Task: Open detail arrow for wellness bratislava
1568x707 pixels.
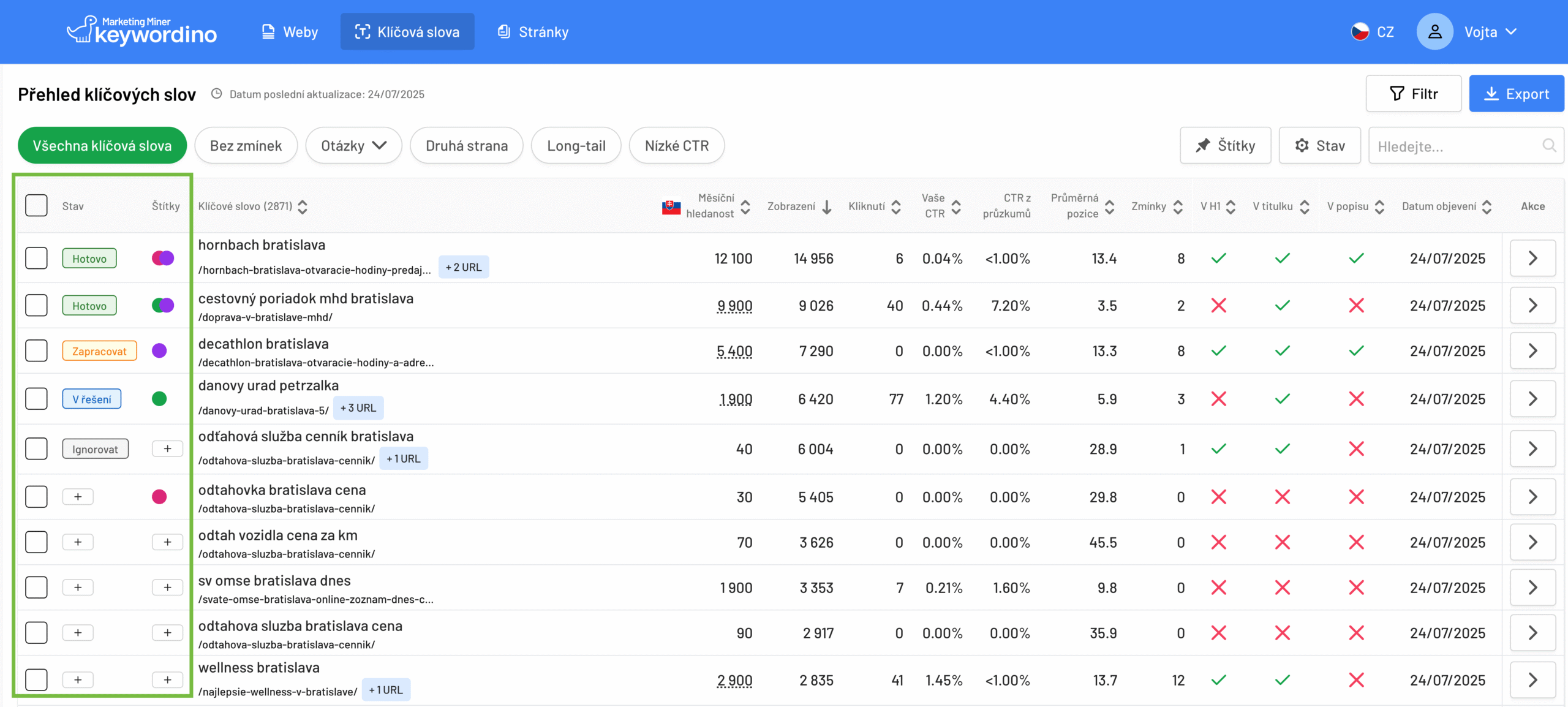Action: (1532, 679)
